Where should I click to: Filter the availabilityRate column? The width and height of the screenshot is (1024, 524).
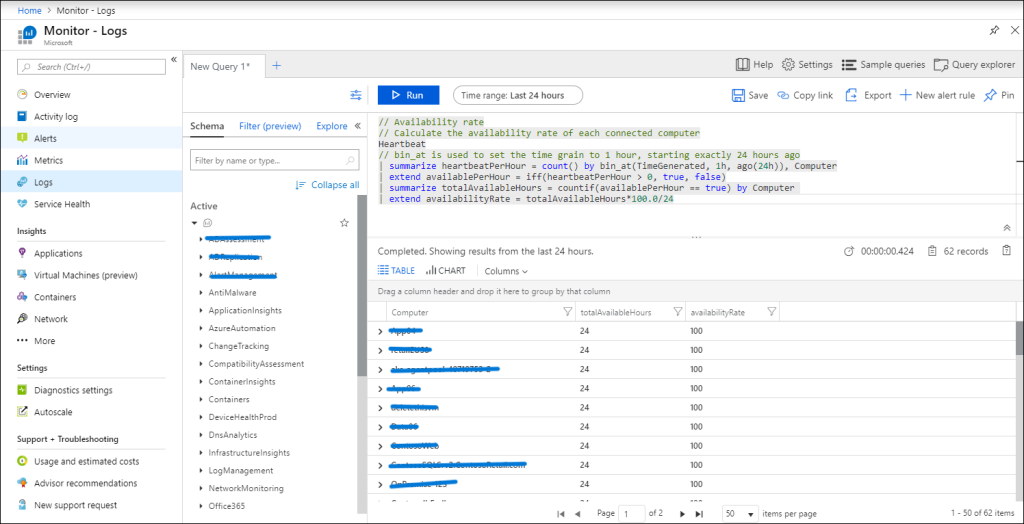click(x=771, y=312)
